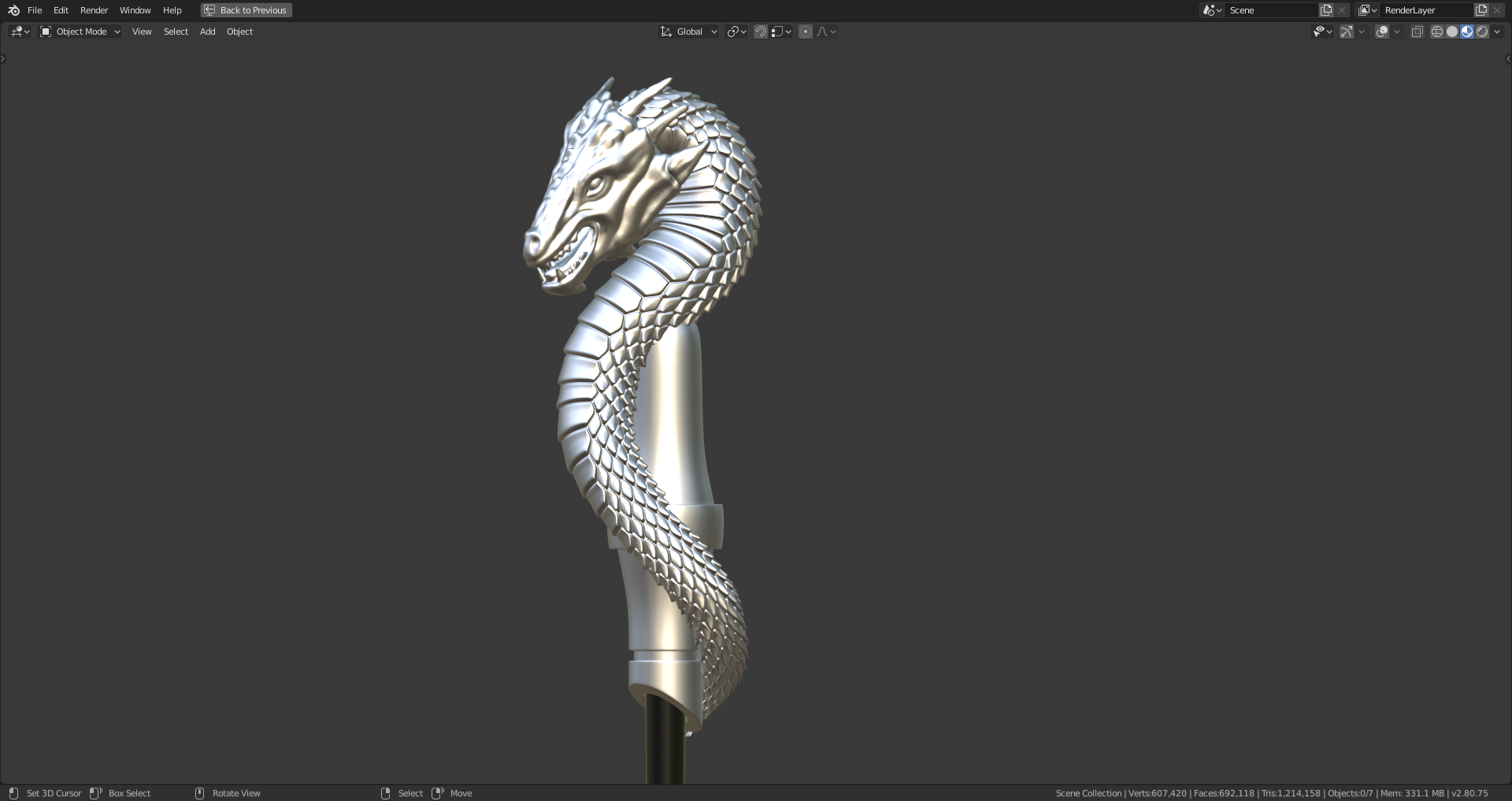The width and height of the screenshot is (1512, 801).
Task: Open the viewport Select menu
Action: tap(176, 32)
